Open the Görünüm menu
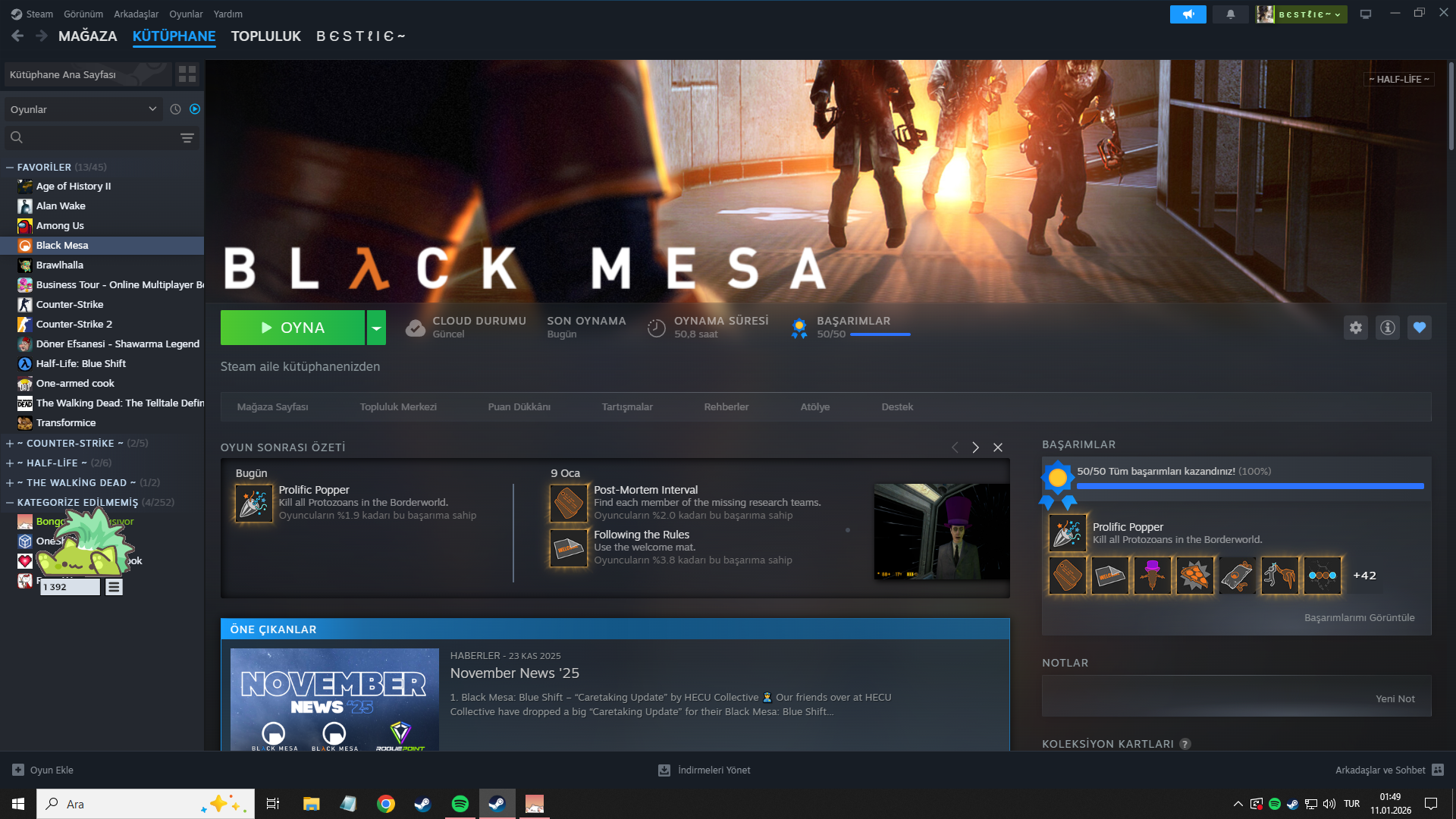This screenshot has width=1456, height=819. click(x=83, y=14)
